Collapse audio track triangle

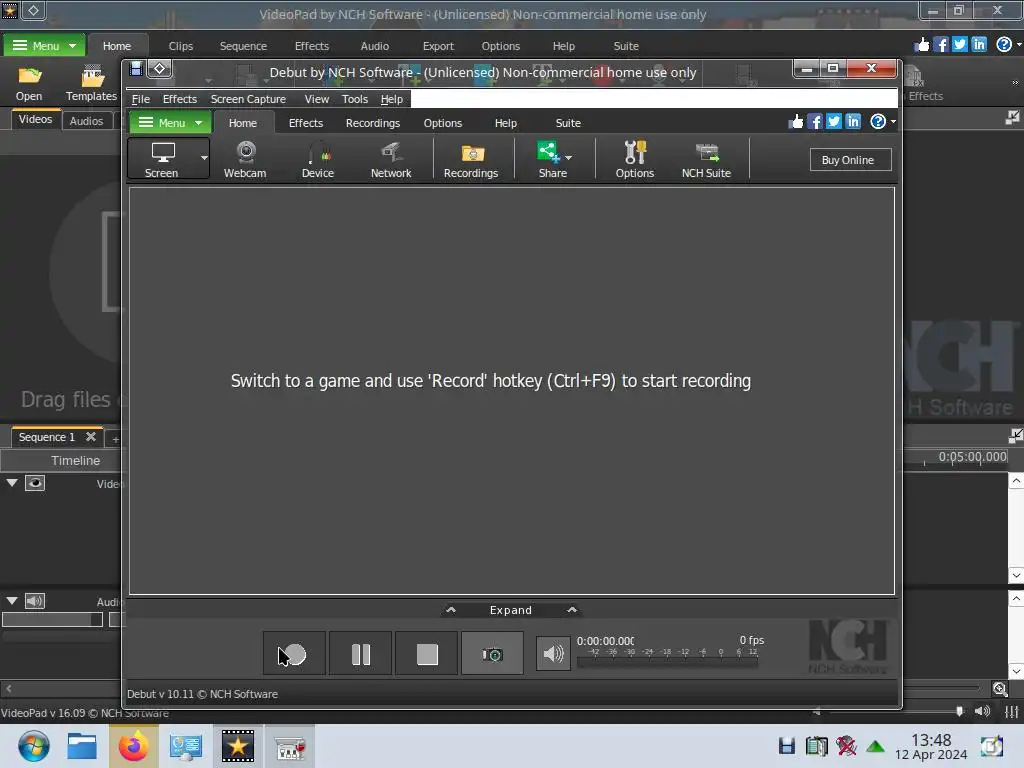click(12, 600)
